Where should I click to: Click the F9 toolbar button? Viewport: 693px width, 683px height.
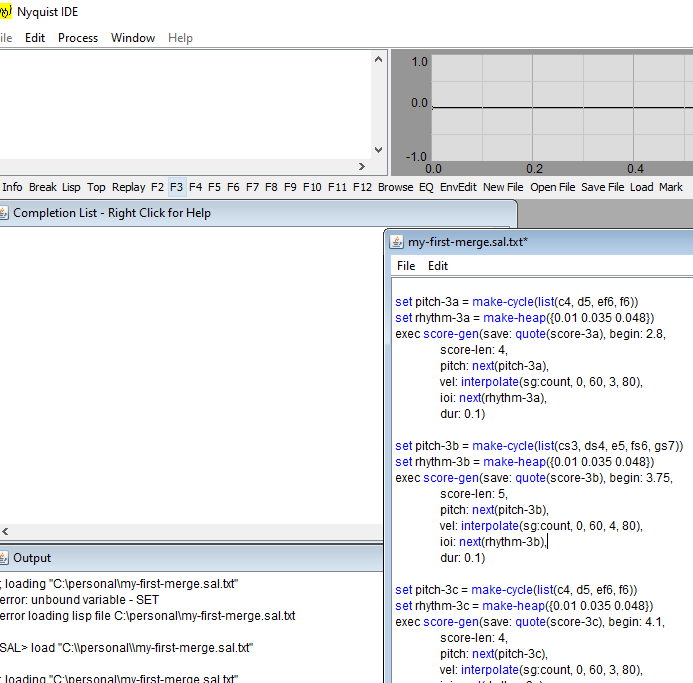(290, 187)
